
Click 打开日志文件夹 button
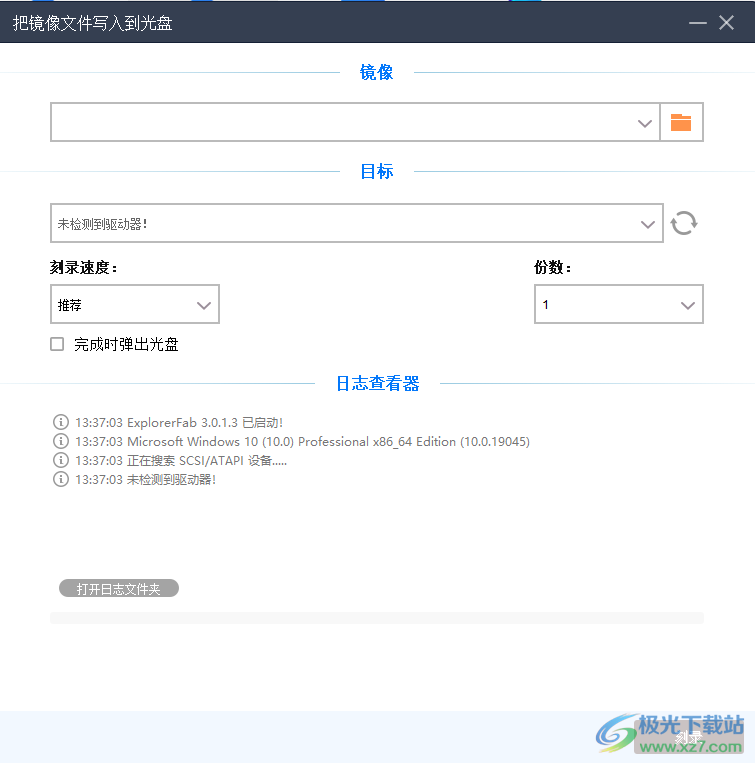(x=119, y=588)
